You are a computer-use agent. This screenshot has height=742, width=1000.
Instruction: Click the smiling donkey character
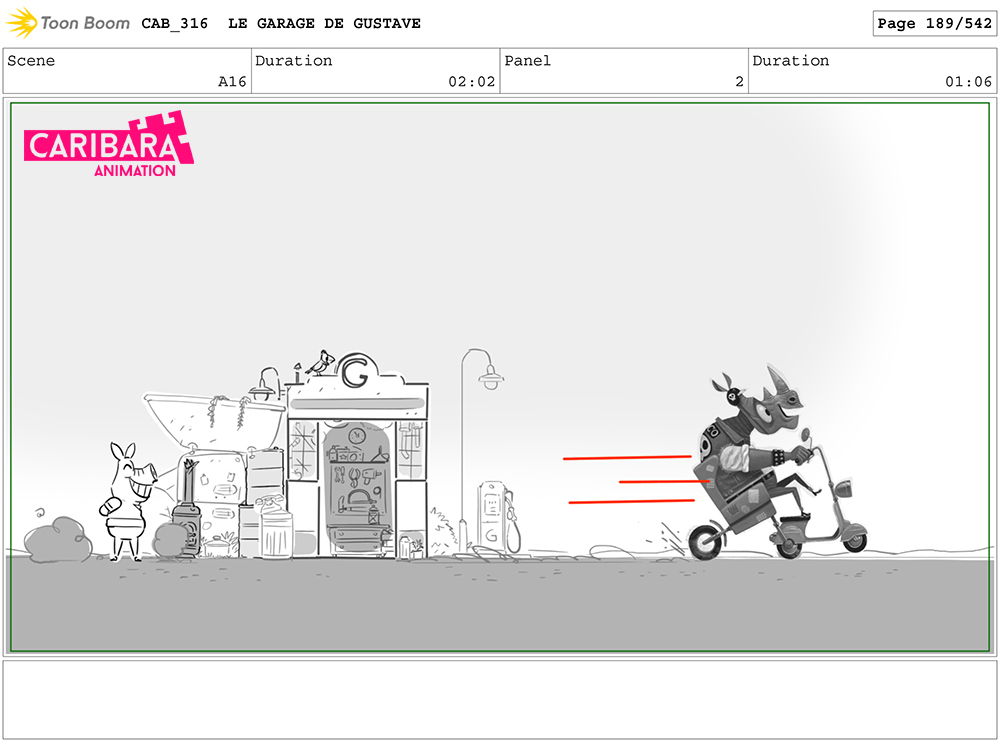click(128, 501)
